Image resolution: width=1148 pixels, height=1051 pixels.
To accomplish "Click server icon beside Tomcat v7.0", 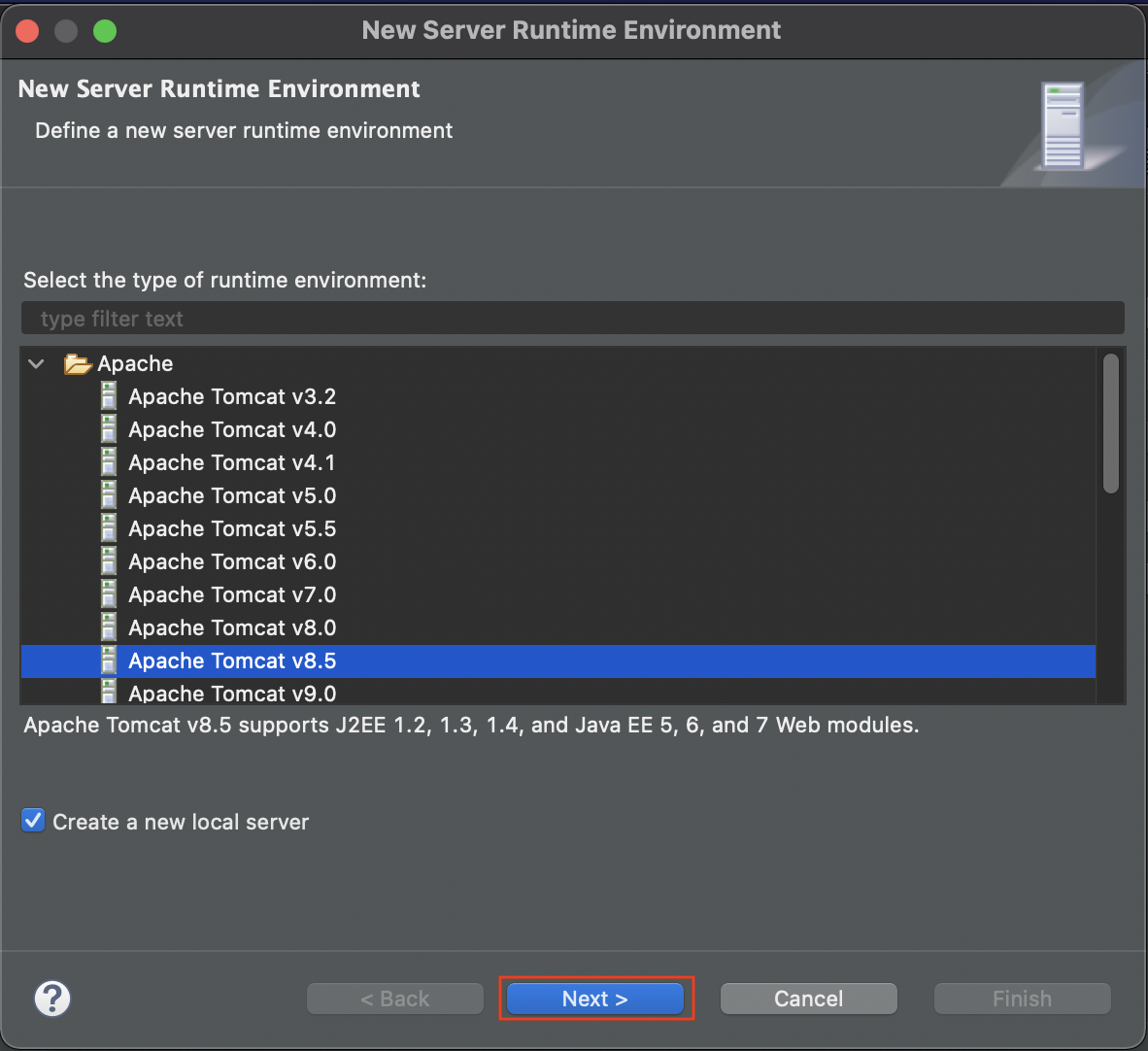I will pyautogui.click(x=109, y=593).
